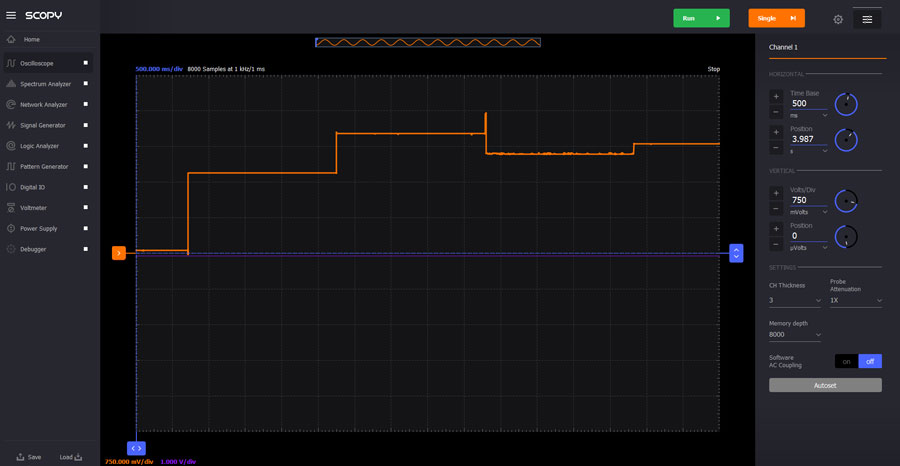Click the hamburger menu icon beside Scopy logo

pos(11,15)
